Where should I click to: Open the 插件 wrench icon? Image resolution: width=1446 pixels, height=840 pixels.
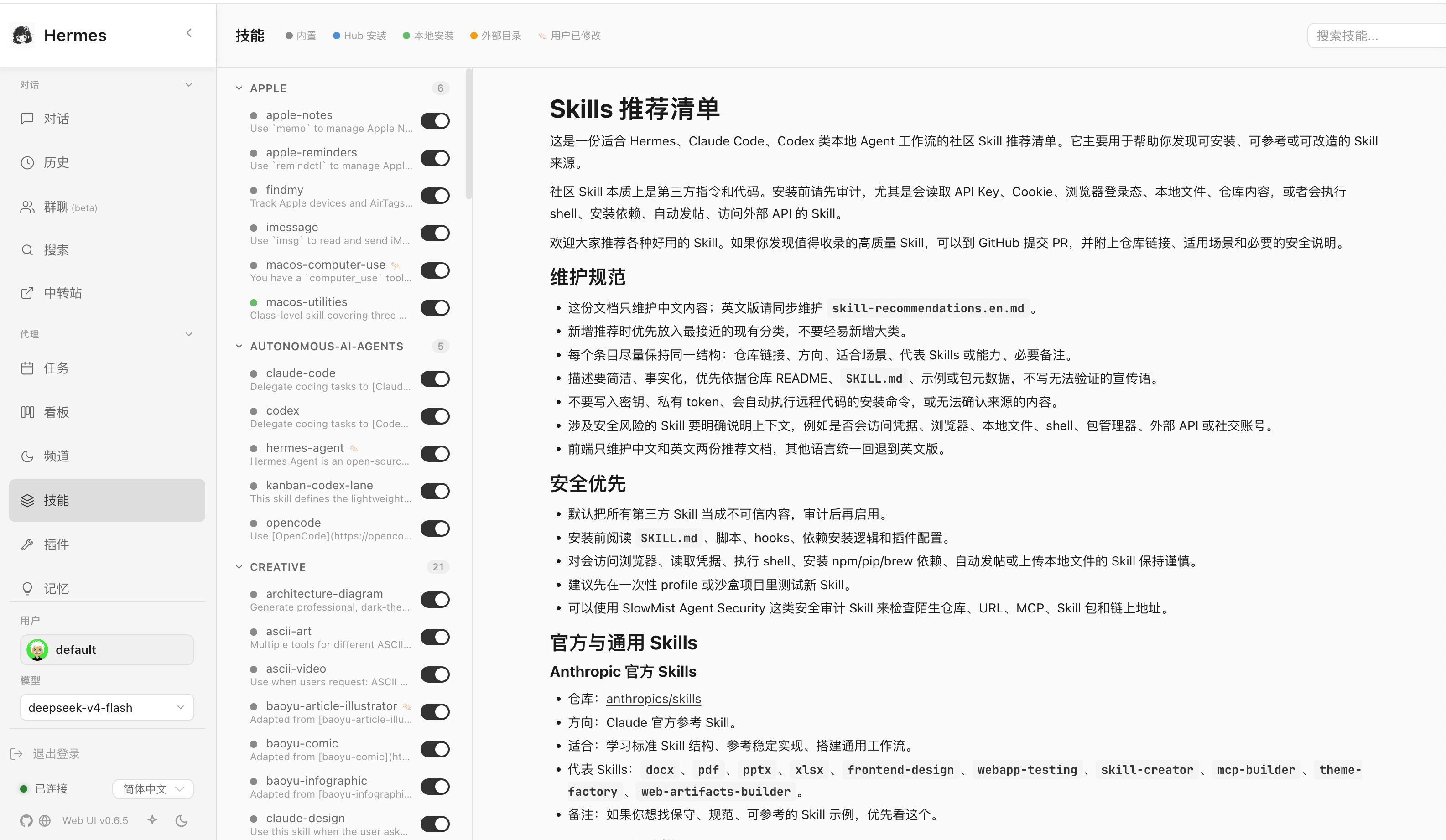tap(27, 544)
